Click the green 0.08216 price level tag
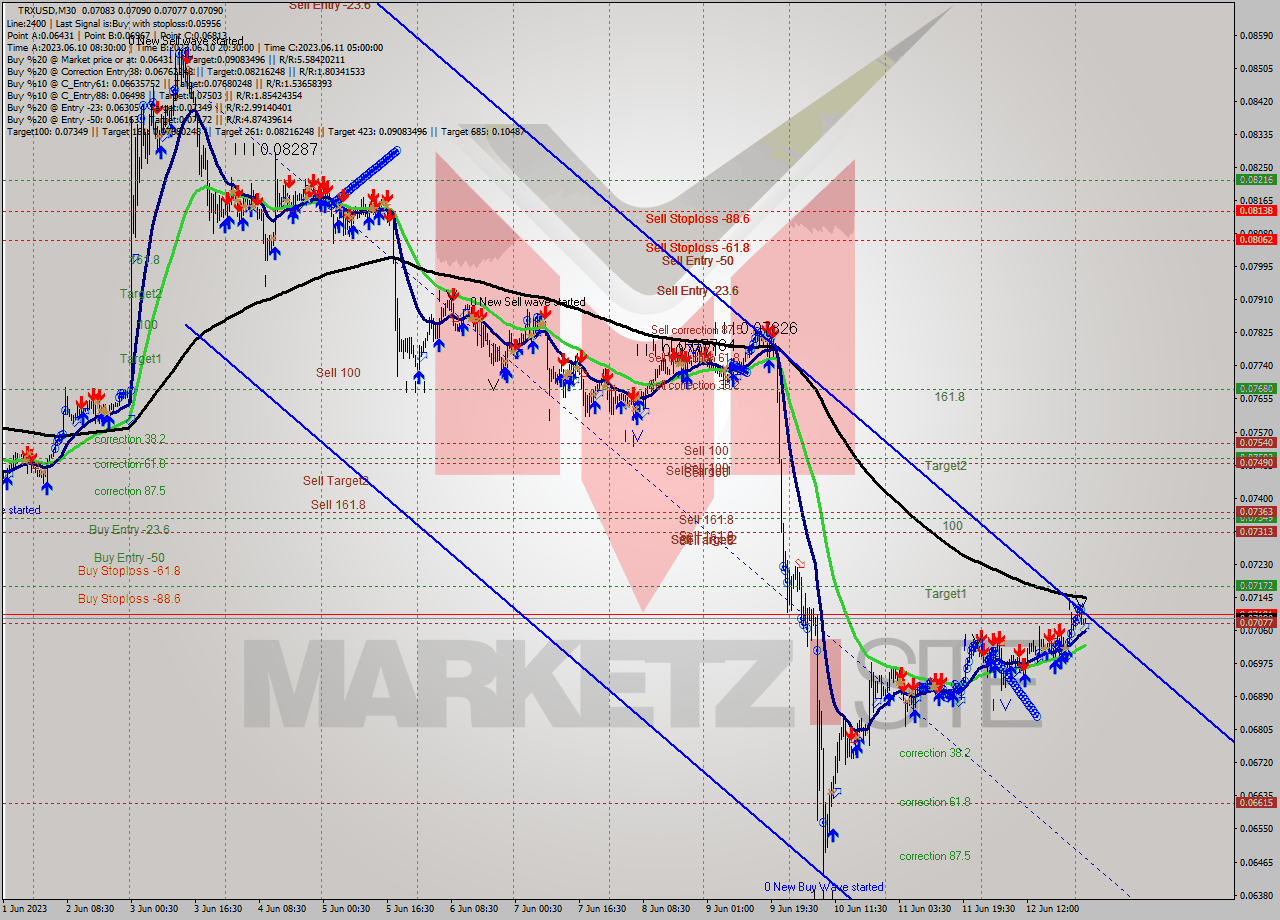The height and width of the screenshot is (920, 1280). (1256, 180)
